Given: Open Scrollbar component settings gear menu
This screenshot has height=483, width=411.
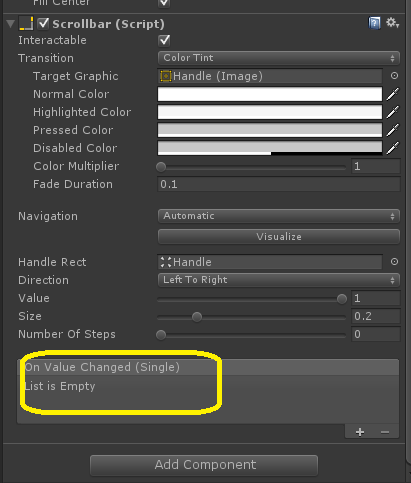Looking at the screenshot, I should pyautogui.click(x=392, y=23).
